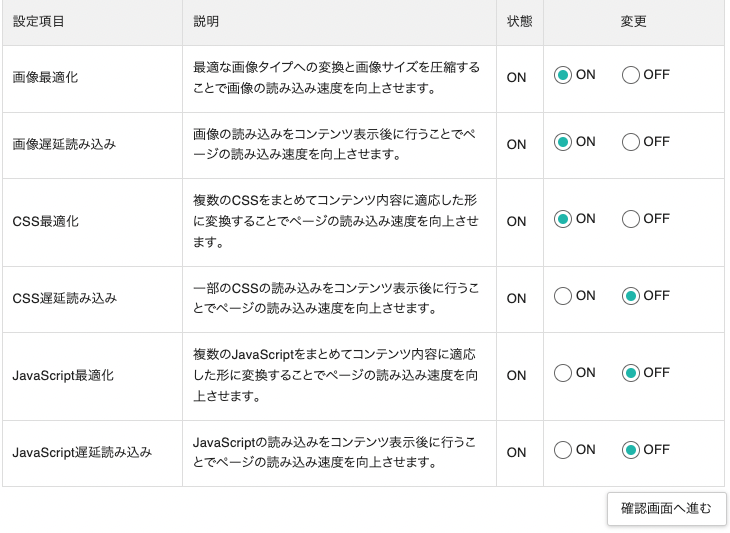Click the JavaScript遅延読み込み row label
The height and width of the screenshot is (533, 730).
82,453
